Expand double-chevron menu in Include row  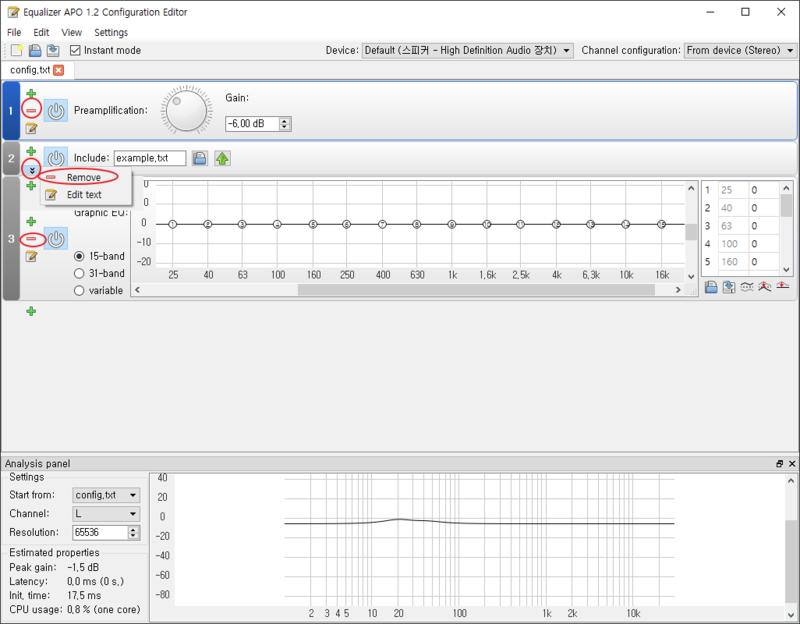pyautogui.click(x=32, y=170)
